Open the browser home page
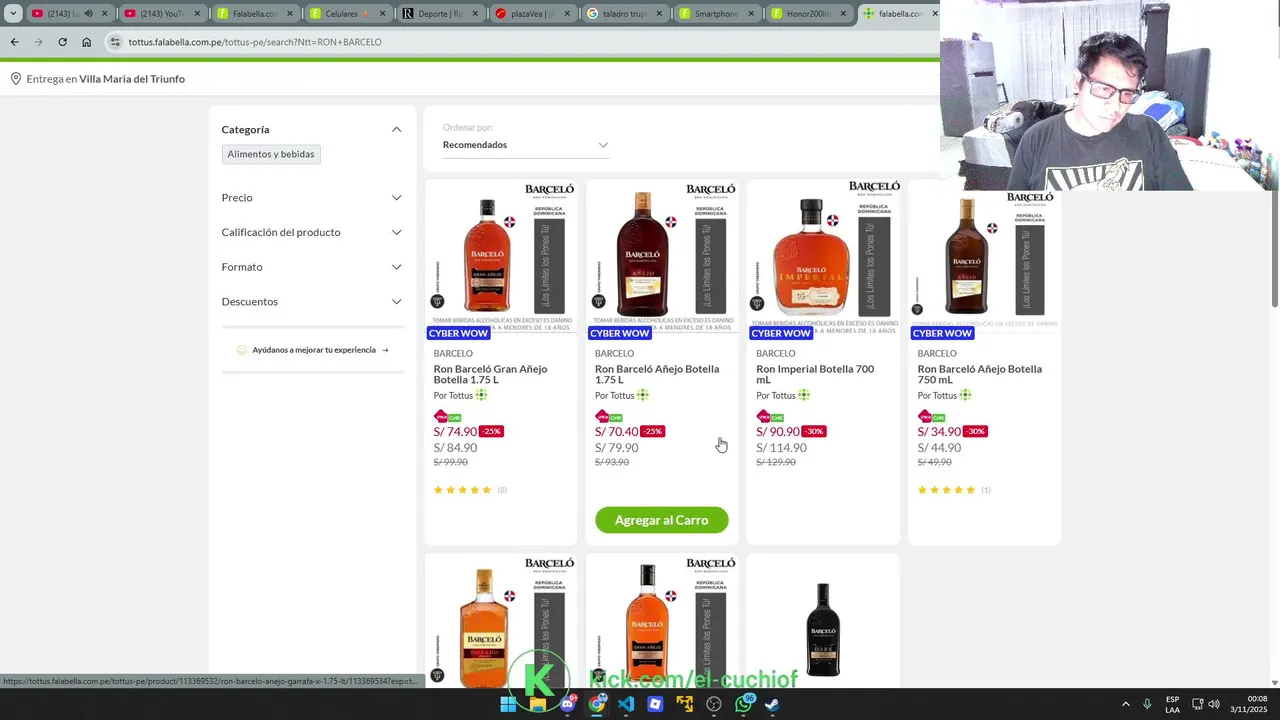 click(86, 42)
